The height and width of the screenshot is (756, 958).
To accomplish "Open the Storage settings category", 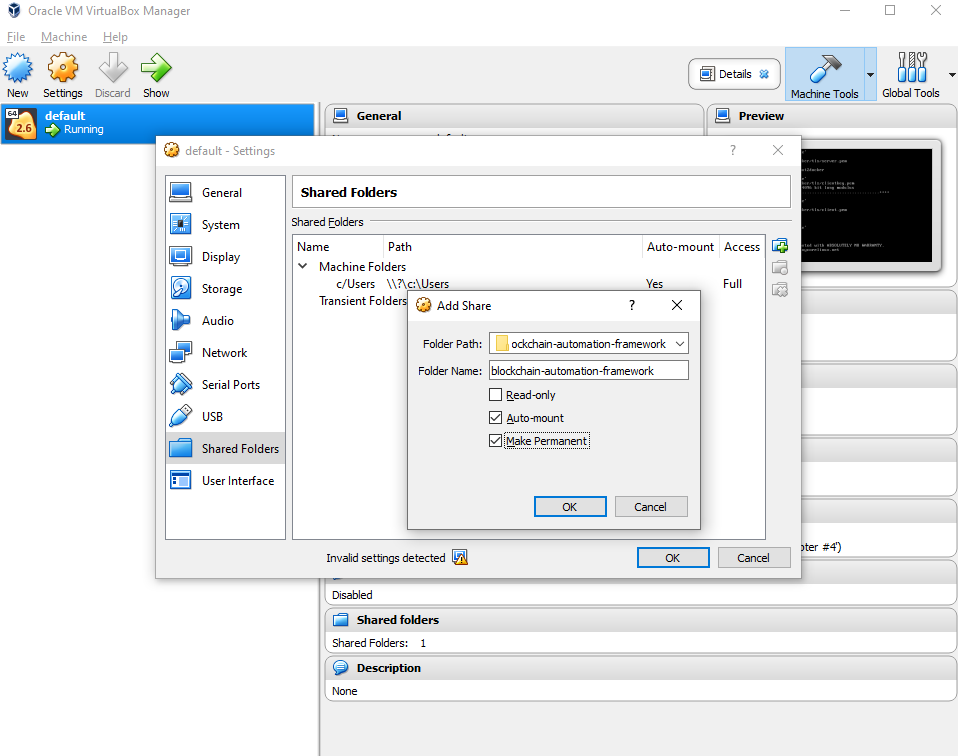I will click(x=225, y=288).
